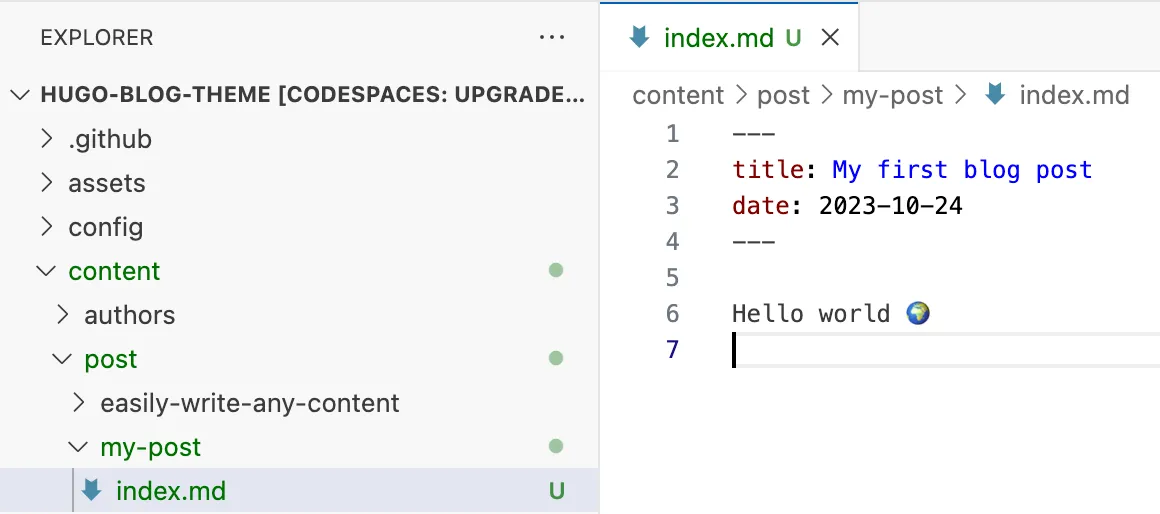Click markdown file icon beside index.md in tree
Image resolution: width=1160 pixels, height=514 pixels.
[x=92, y=491]
